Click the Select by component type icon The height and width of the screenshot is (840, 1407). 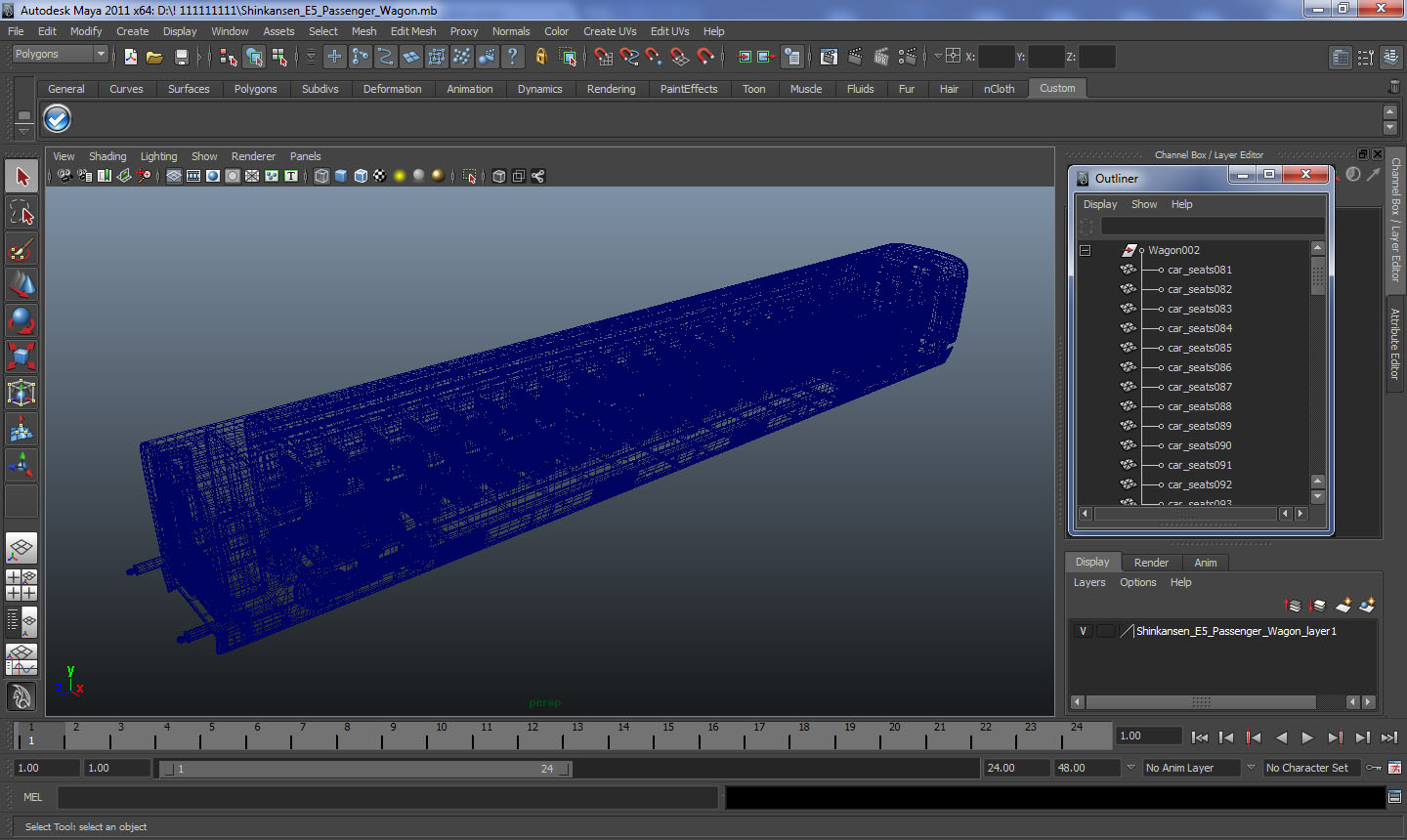click(x=279, y=57)
